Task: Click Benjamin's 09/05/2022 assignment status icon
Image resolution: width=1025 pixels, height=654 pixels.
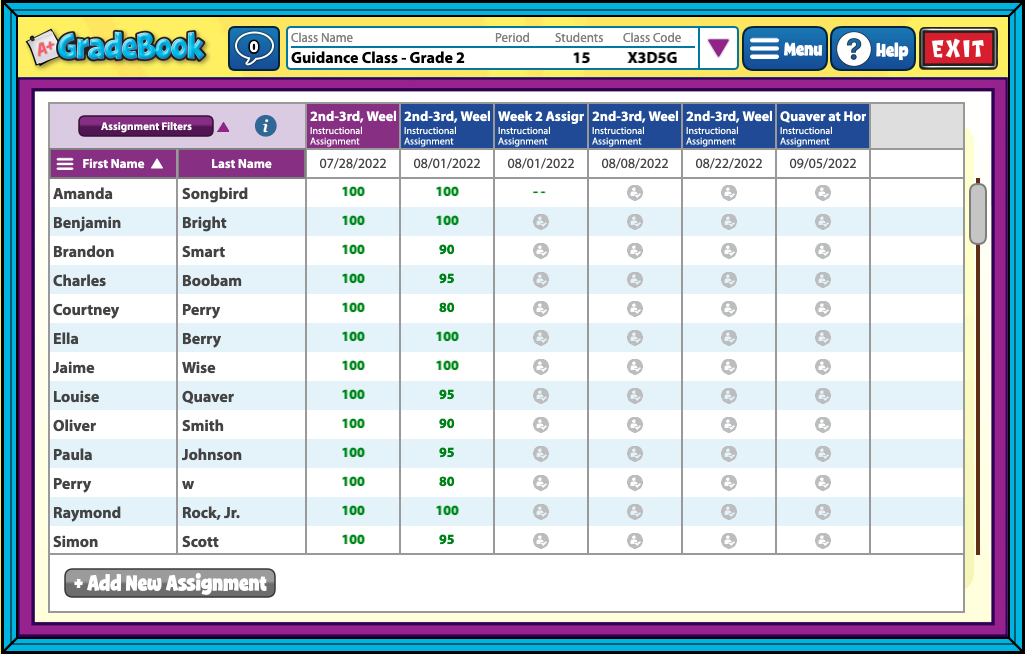Action: point(823,222)
